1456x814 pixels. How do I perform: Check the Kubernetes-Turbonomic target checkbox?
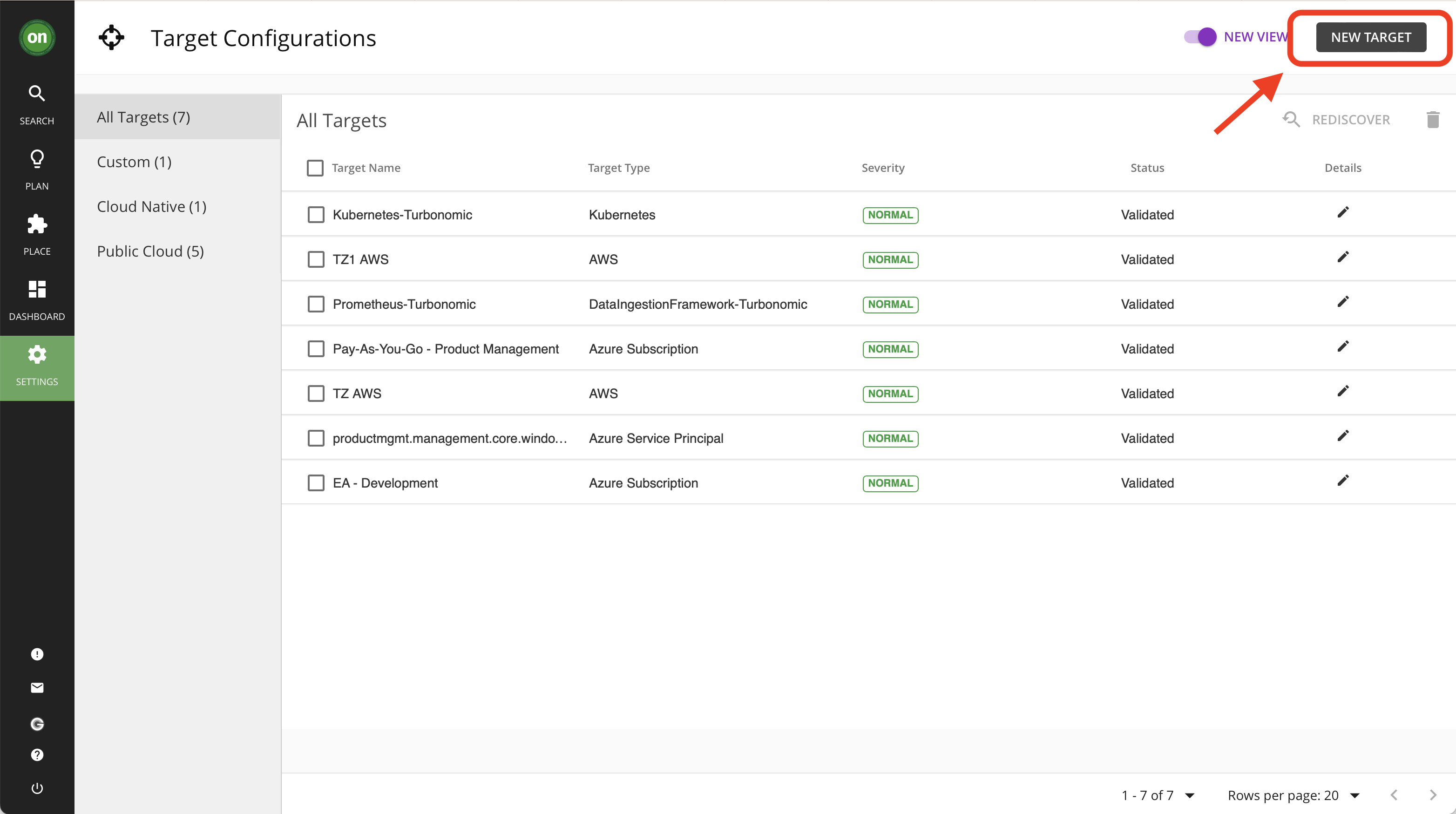pyautogui.click(x=315, y=214)
